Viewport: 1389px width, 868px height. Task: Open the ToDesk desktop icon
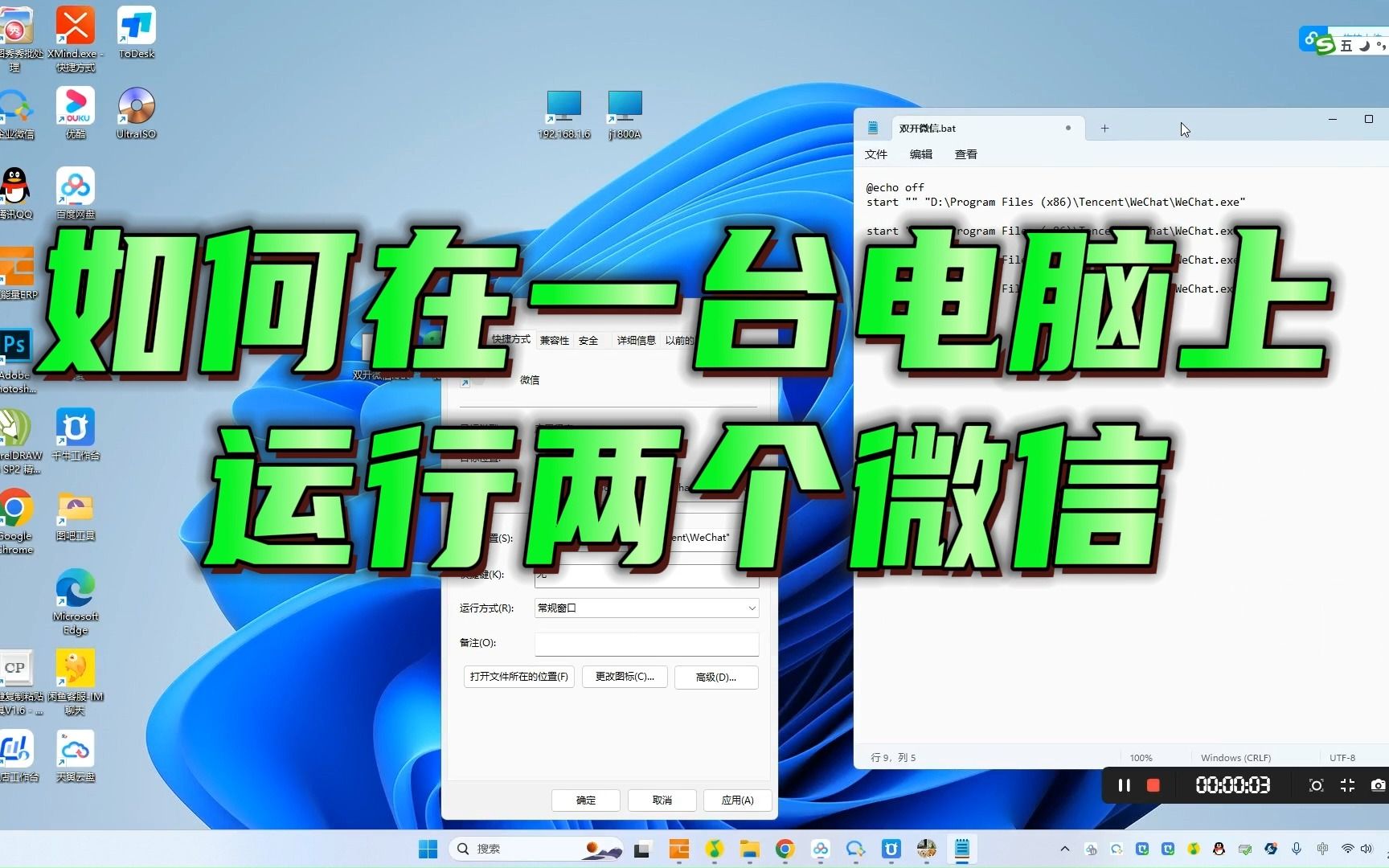pyautogui.click(x=137, y=32)
